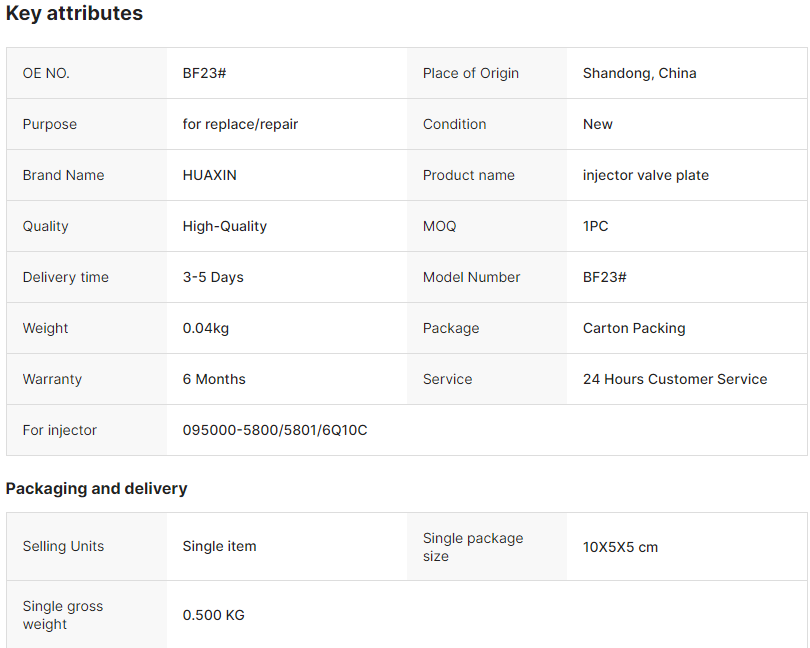Click the Packaging and delivery heading
Viewport: 810px width, 648px height.
pyautogui.click(x=97, y=489)
